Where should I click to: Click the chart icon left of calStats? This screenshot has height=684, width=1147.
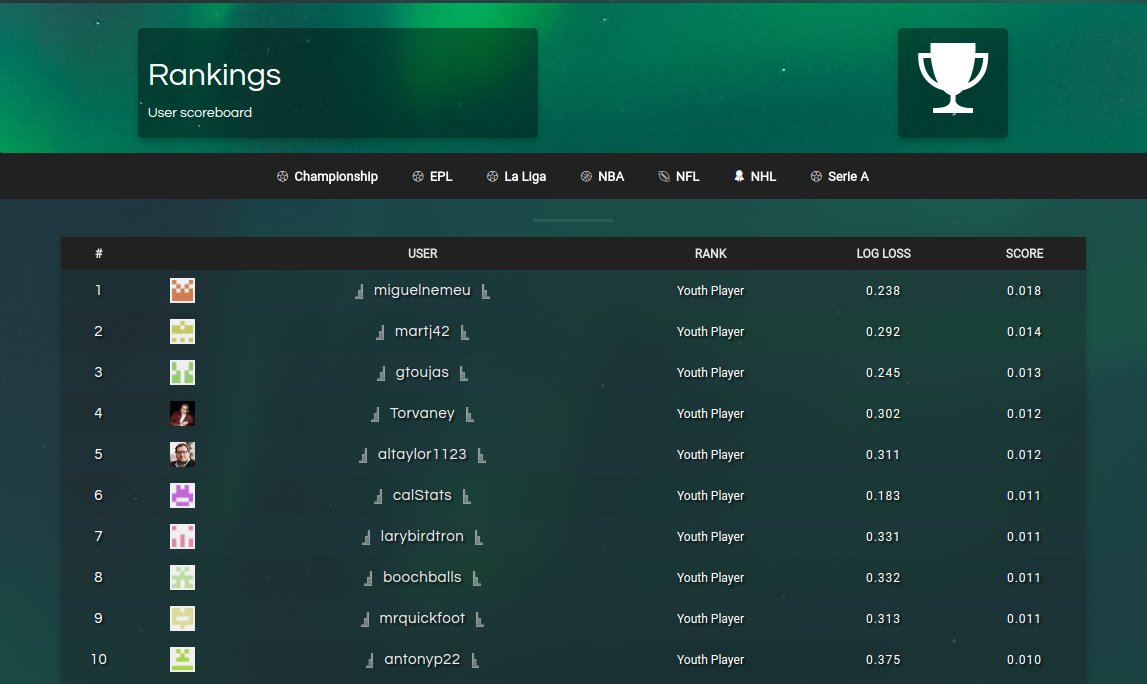[x=380, y=495]
